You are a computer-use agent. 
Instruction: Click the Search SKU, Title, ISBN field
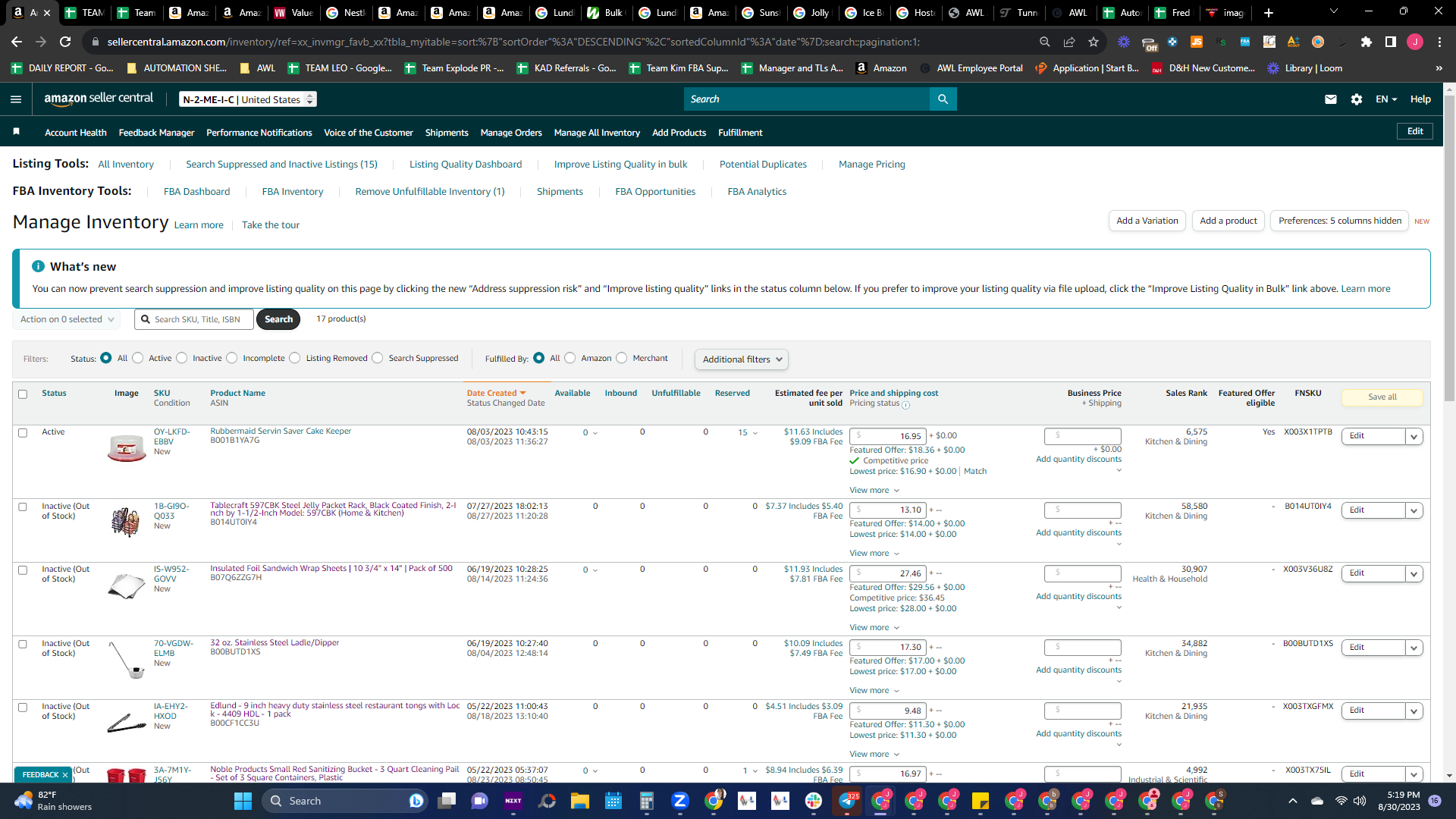[x=194, y=319]
